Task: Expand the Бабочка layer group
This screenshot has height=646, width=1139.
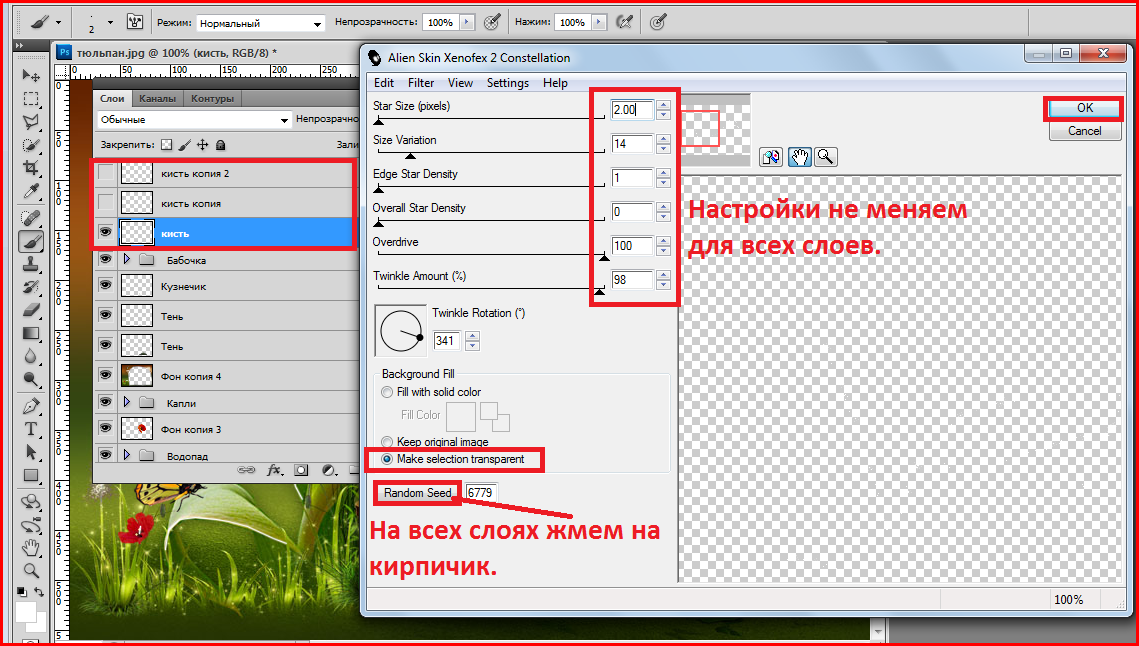Action: click(x=128, y=259)
